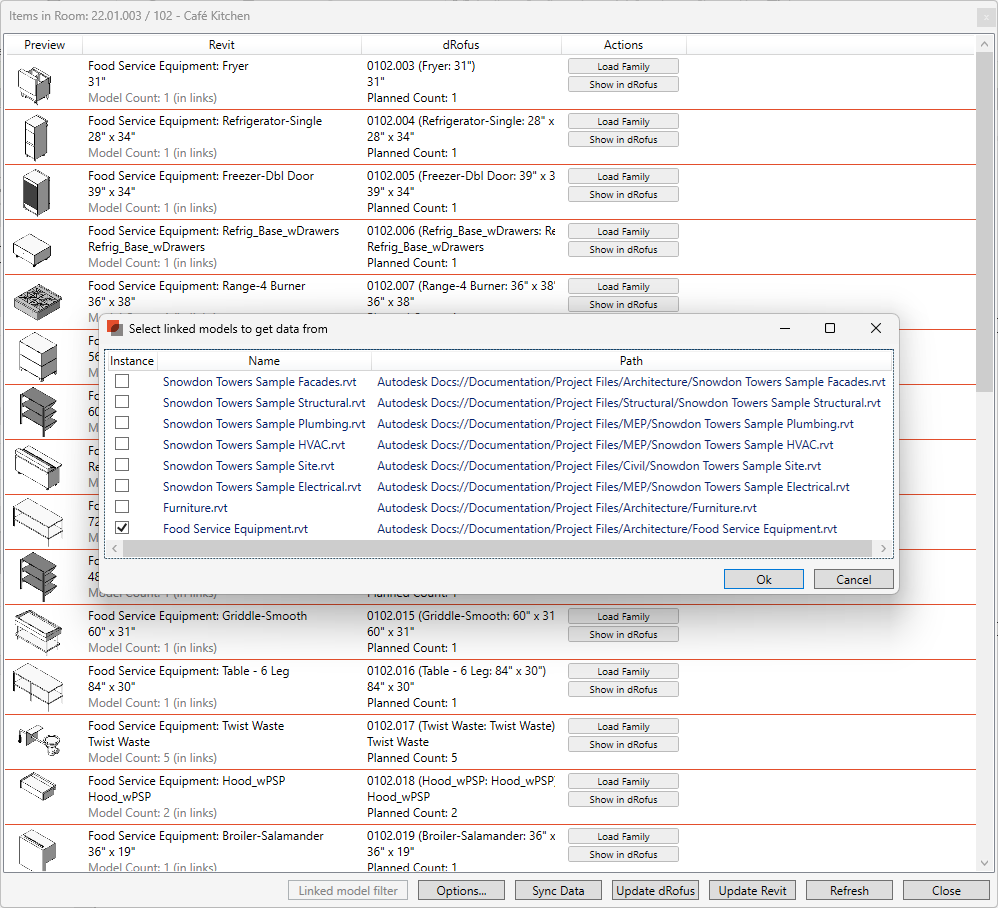Click the Sync Data button
The width and height of the screenshot is (998, 908).
pyautogui.click(x=558, y=891)
